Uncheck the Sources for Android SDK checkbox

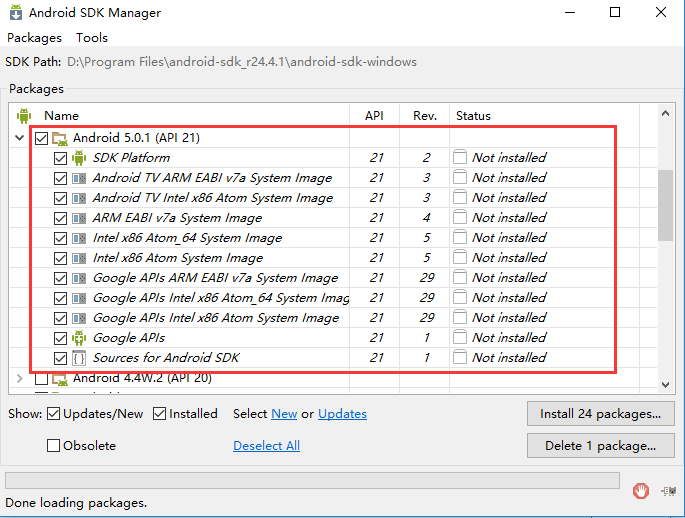click(60, 358)
